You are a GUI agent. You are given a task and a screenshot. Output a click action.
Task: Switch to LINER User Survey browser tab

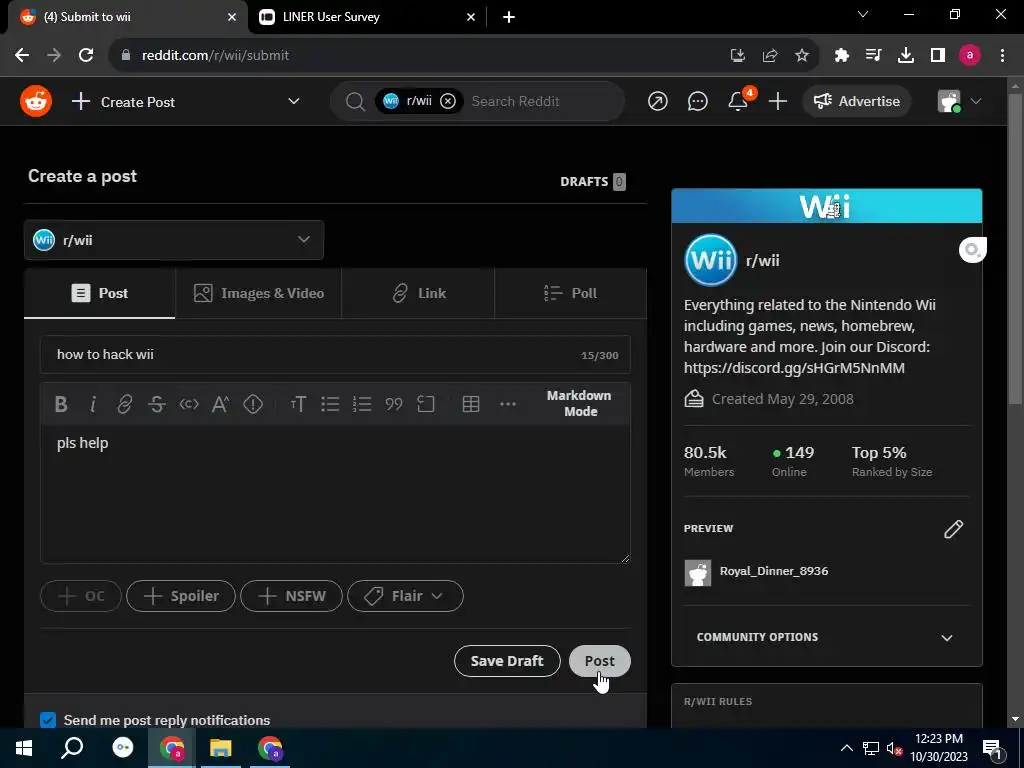click(367, 17)
